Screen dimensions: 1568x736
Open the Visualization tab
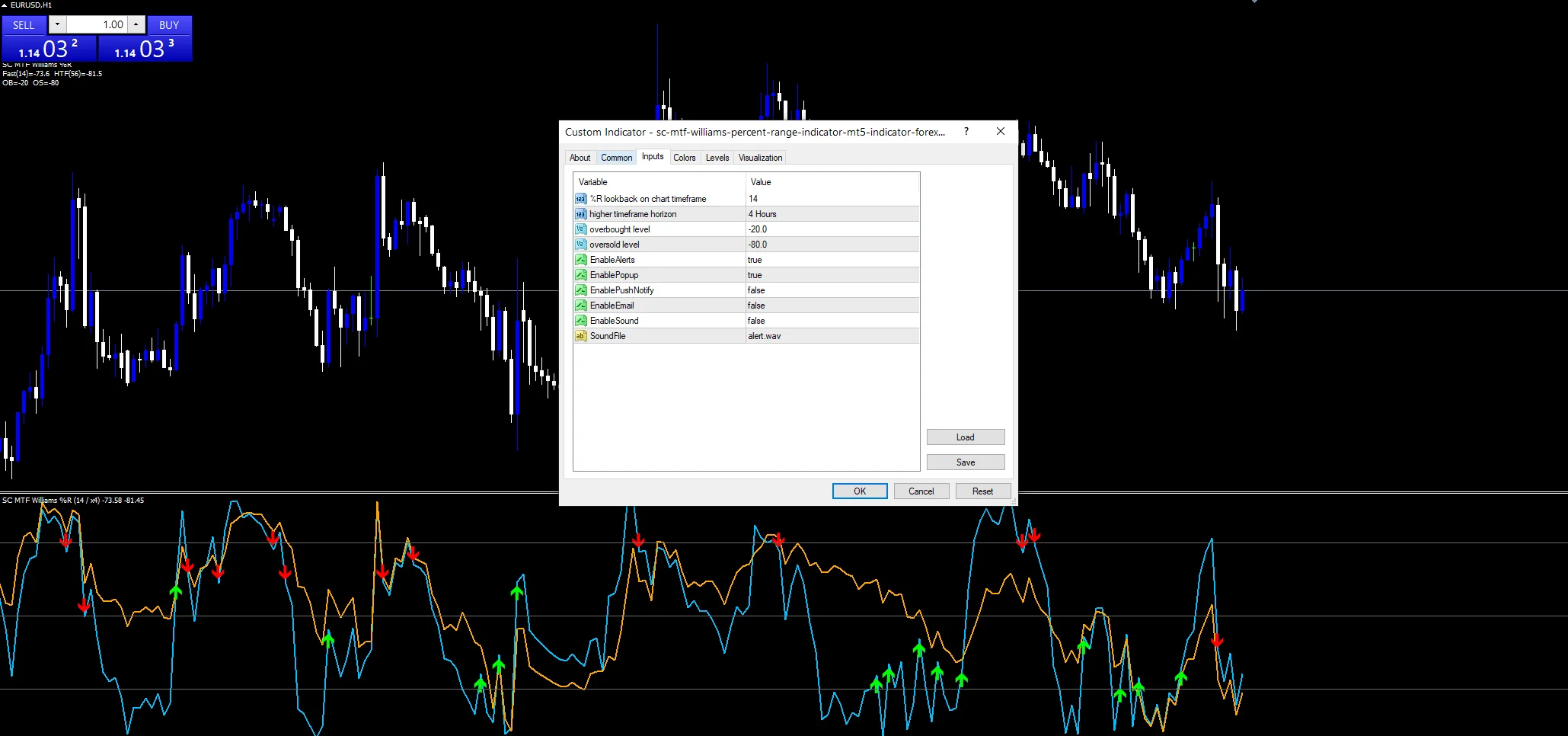click(760, 158)
